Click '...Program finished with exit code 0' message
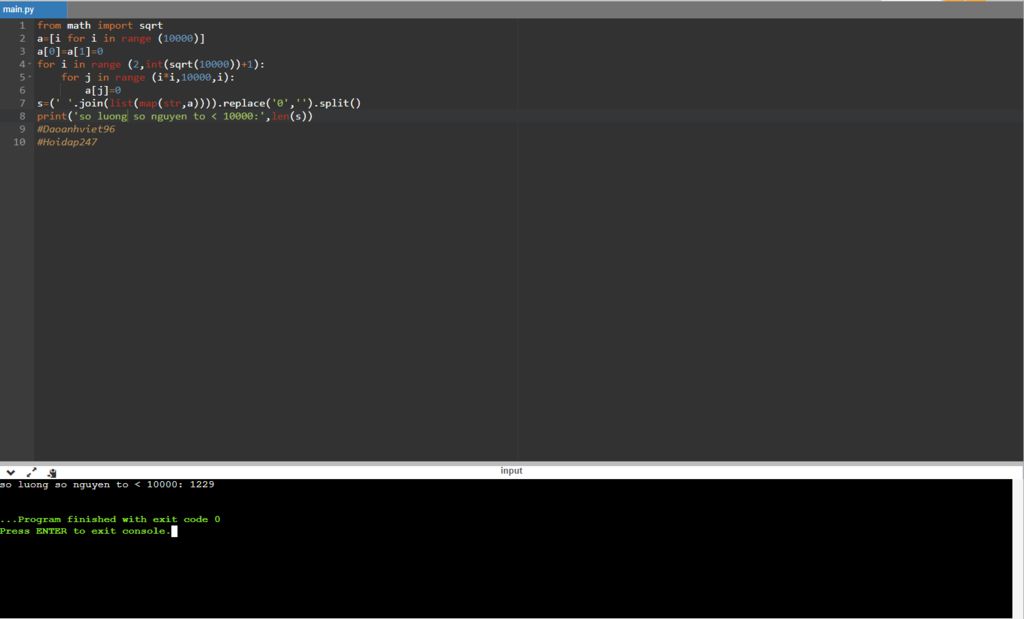This screenshot has width=1024, height=619. [110, 520]
